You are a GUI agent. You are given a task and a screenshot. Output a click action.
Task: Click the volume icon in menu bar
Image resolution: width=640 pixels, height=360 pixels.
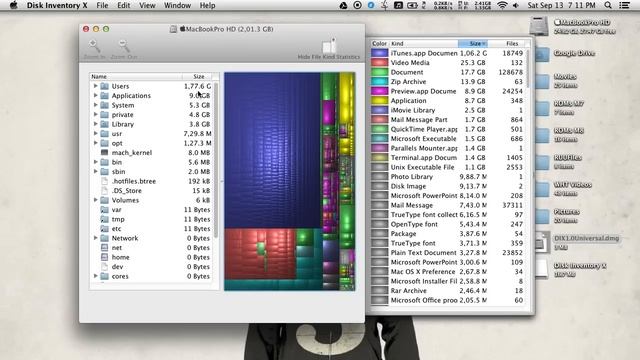coord(516,5)
